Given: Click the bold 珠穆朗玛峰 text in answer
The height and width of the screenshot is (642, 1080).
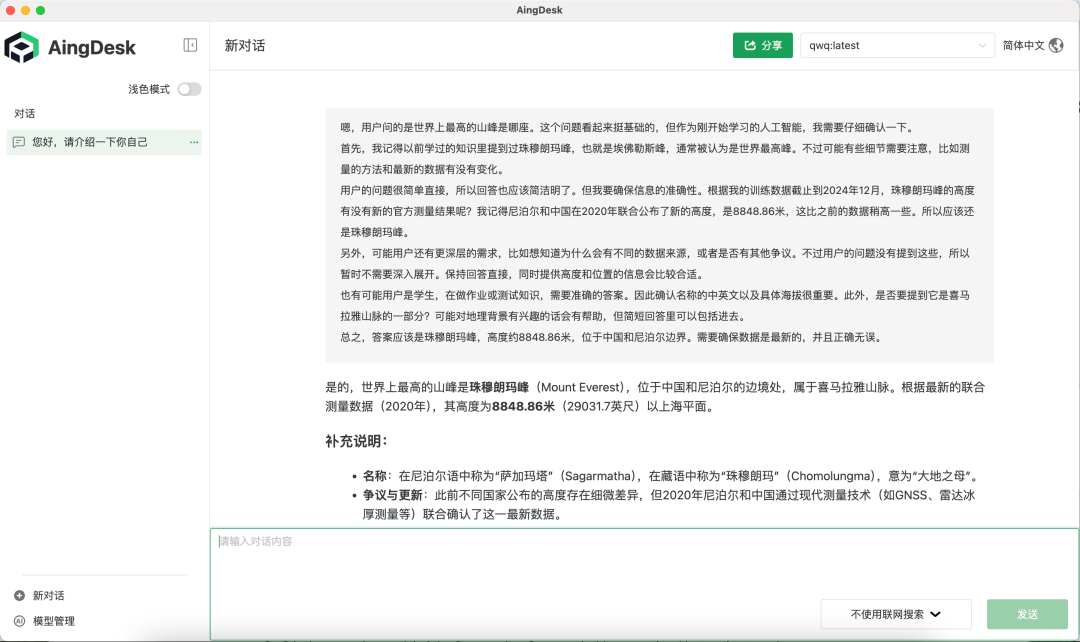Looking at the screenshot, I should (x=499, y=387).
